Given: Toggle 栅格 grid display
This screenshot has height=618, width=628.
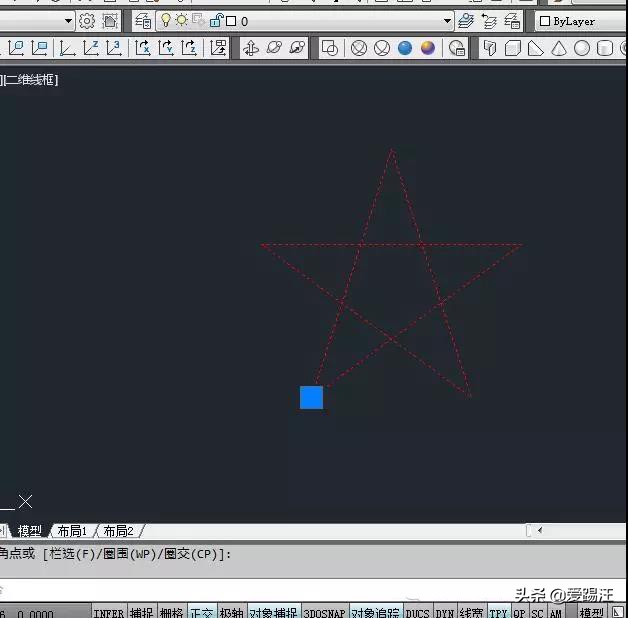Looking at the screenshot, I should click(171, 613).
